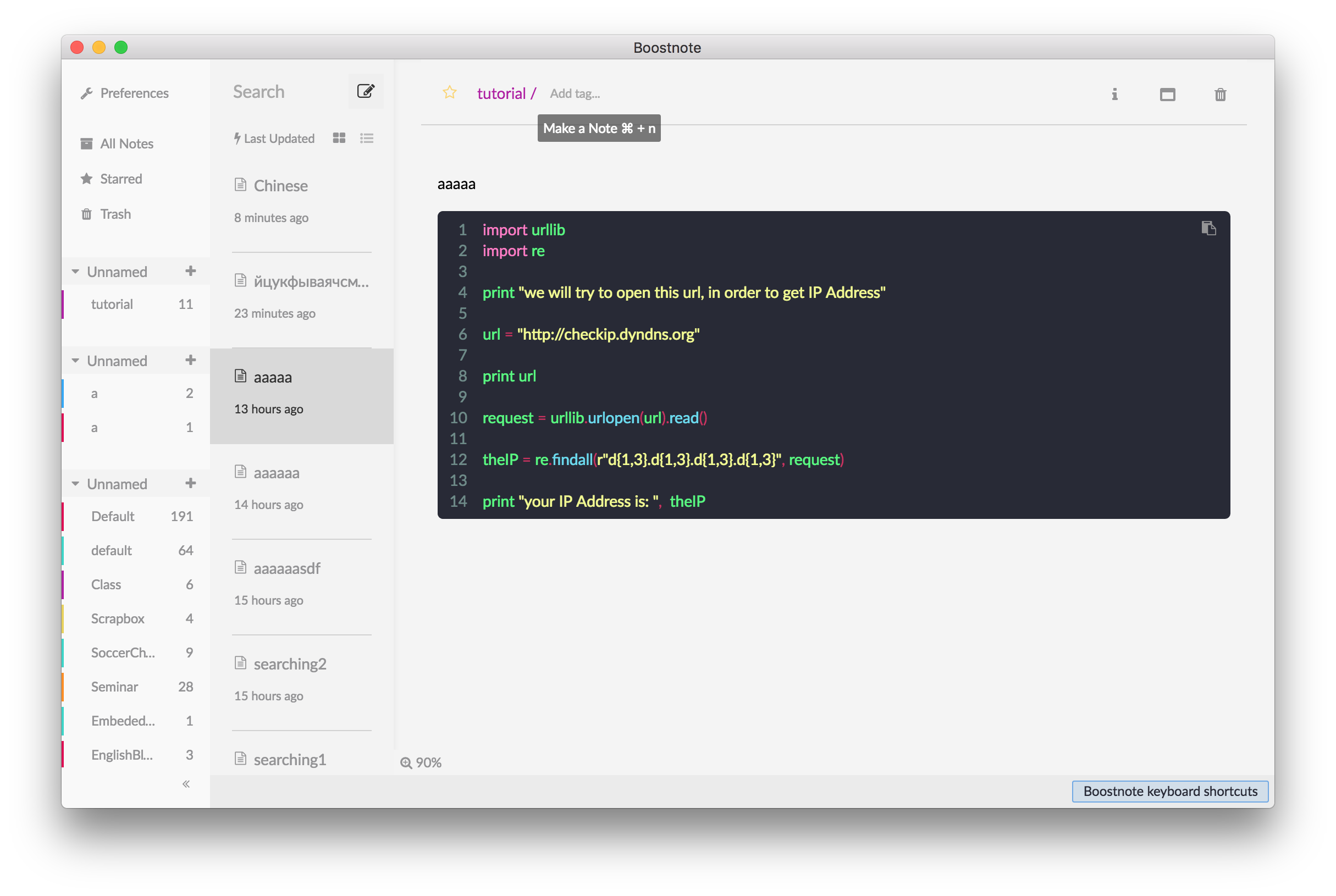Switch to compressed list view
Screen dimensions: 1336x896
click(x=367, y=139)
